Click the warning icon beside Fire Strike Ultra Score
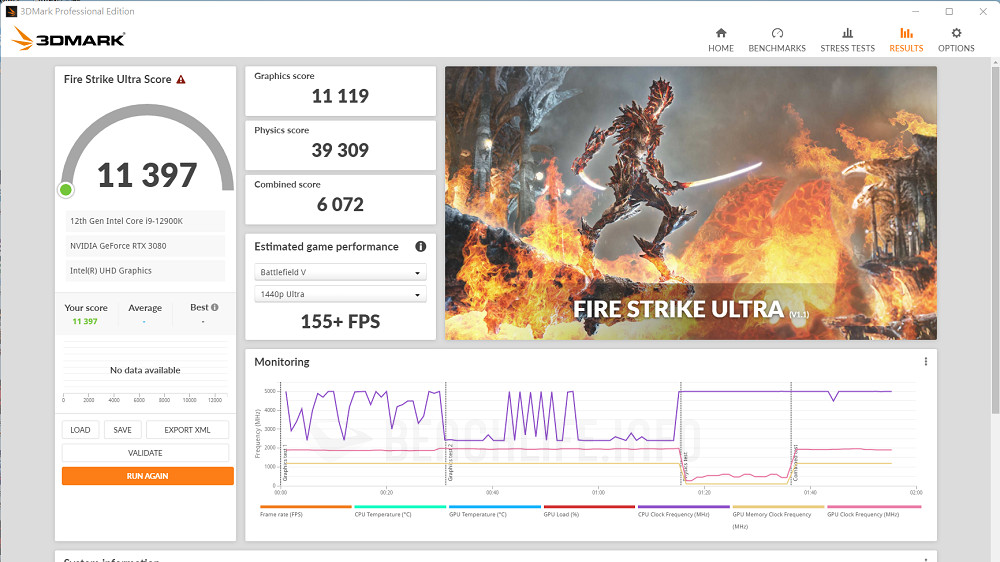The width and height of the screenshot is (1000, 562). tap(181, 80)
